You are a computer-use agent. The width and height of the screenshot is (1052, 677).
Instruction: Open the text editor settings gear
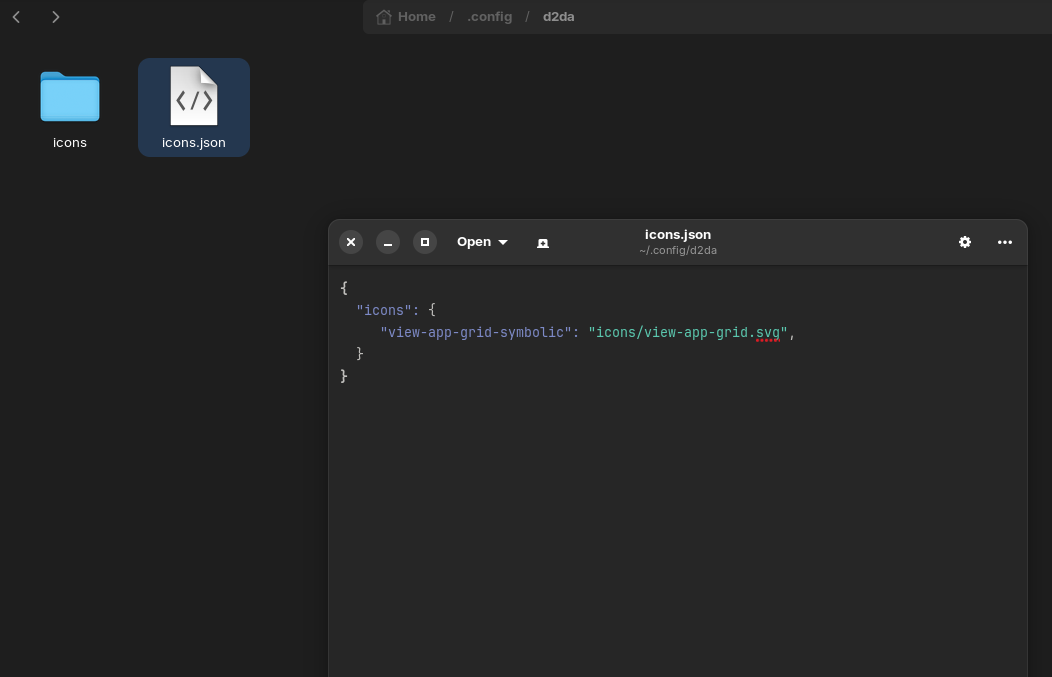(x=965, y=242)
